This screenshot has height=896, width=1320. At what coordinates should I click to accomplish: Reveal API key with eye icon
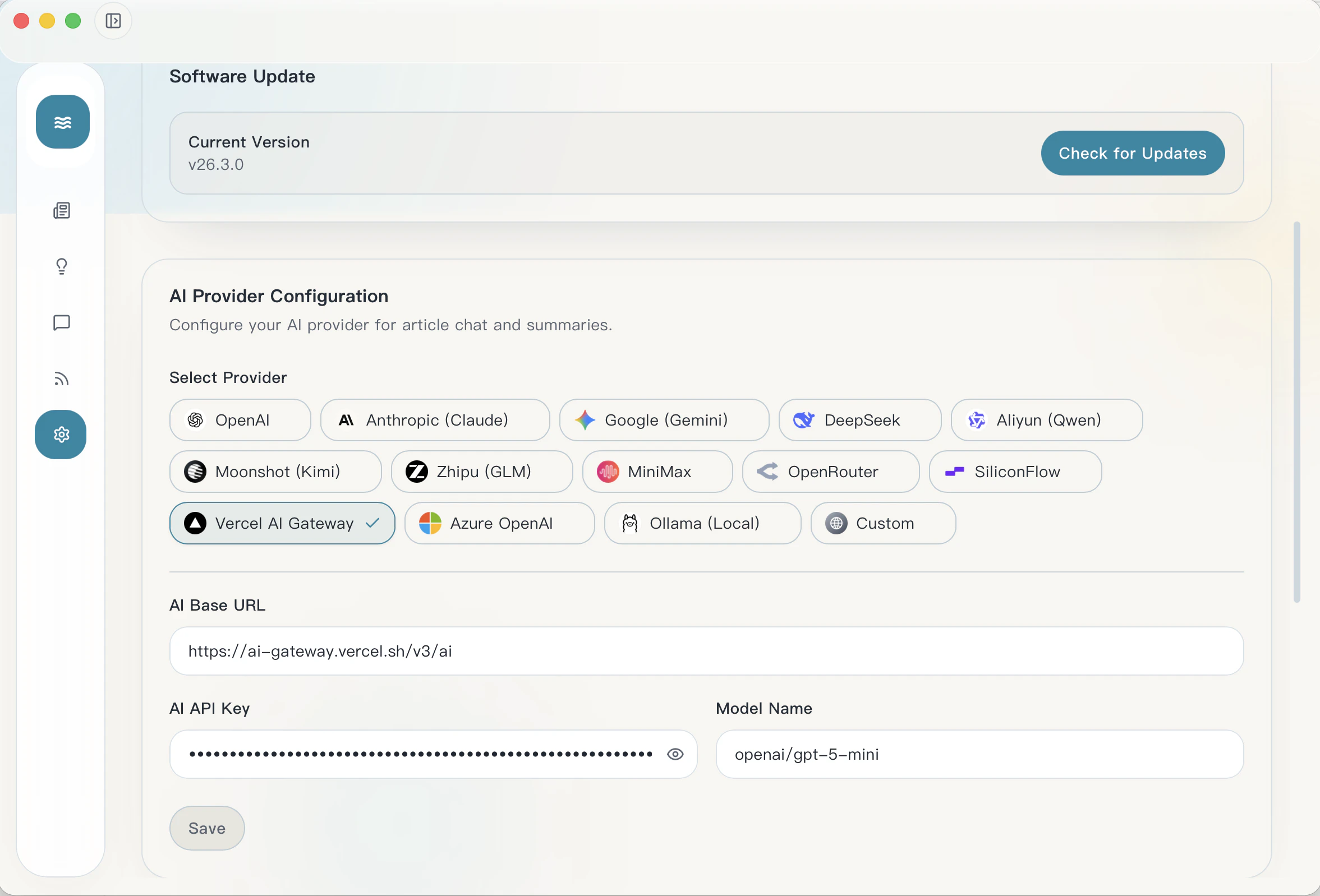coord(675,754)
